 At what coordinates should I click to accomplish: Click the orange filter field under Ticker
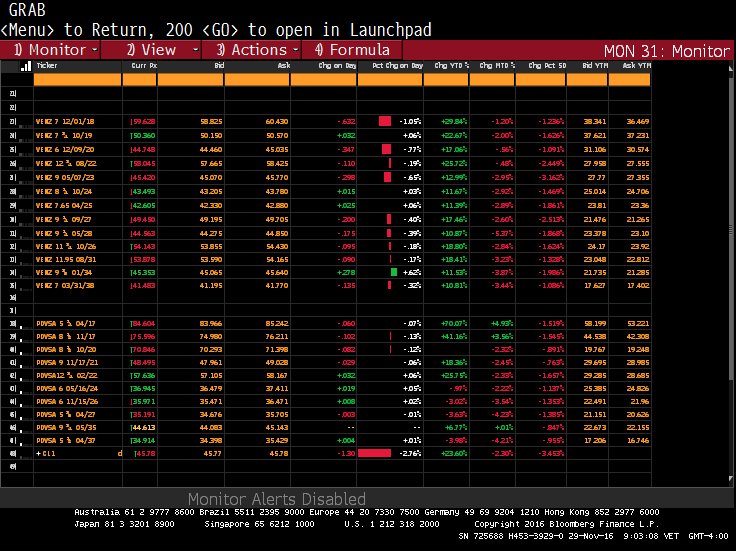[x=77, y=80]
